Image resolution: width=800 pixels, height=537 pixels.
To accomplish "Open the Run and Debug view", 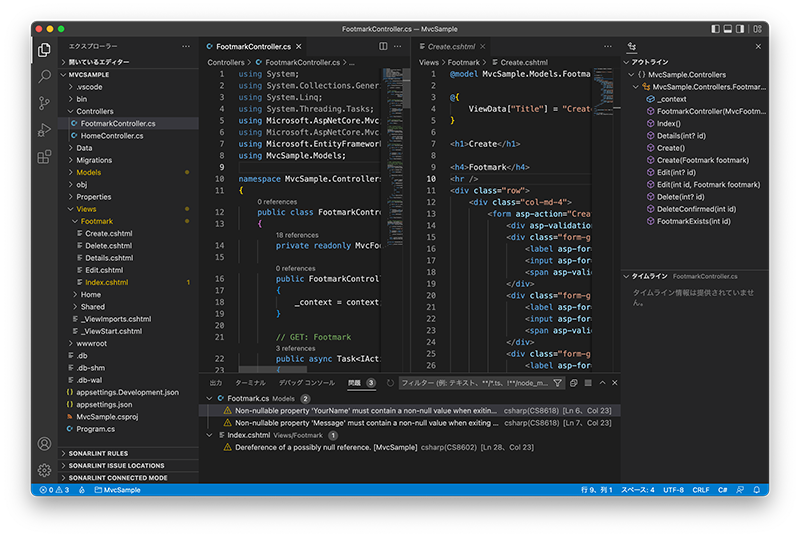I will (44, 130).
